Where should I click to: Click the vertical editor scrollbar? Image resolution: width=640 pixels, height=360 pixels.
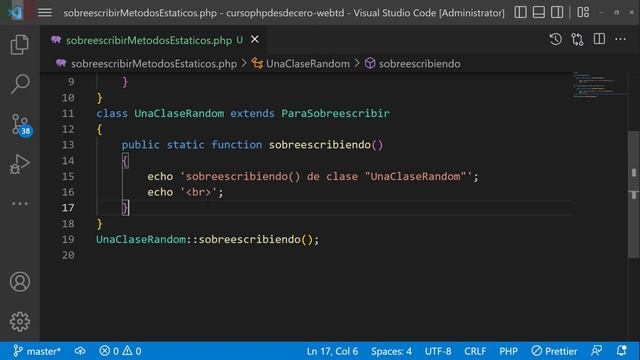pyautogui.click(x=633, y=194)
